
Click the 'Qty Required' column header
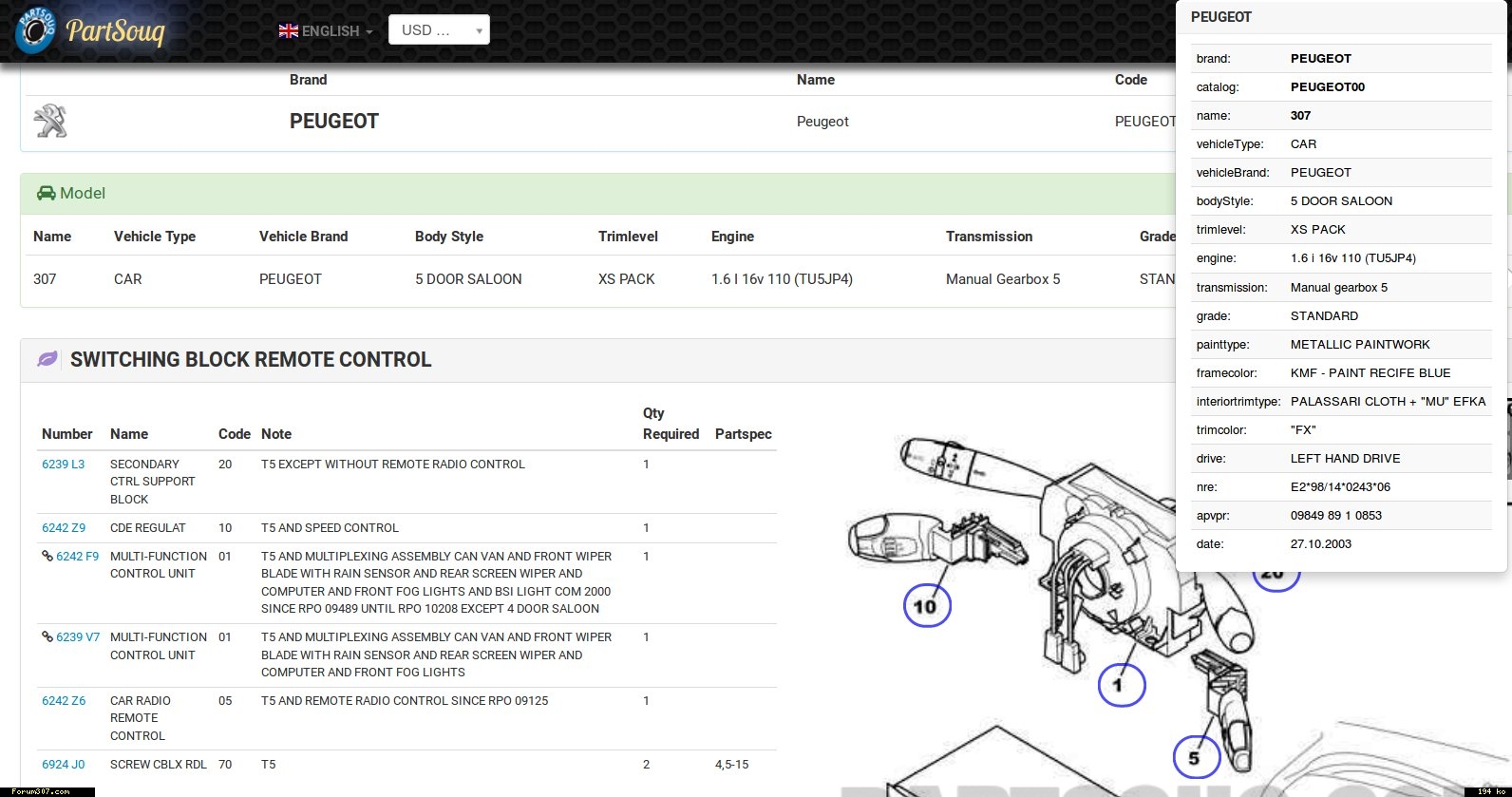click(671, 424)
